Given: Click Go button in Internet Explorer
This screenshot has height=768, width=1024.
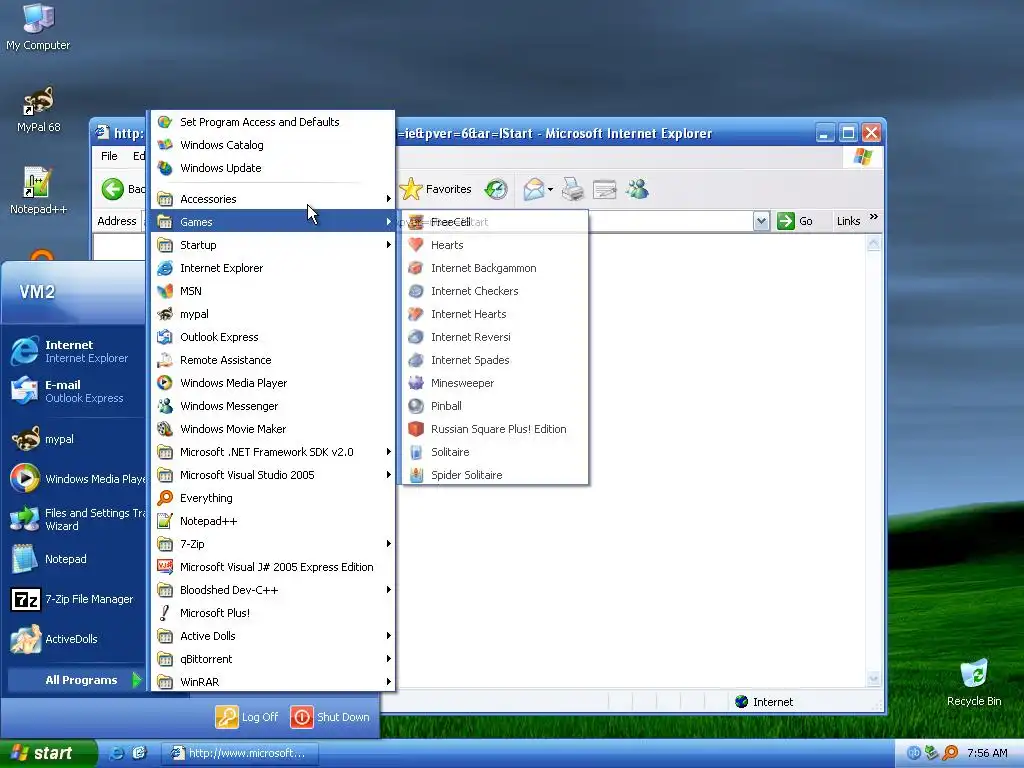Looking at the screenshot, I should tap(795, 221).
